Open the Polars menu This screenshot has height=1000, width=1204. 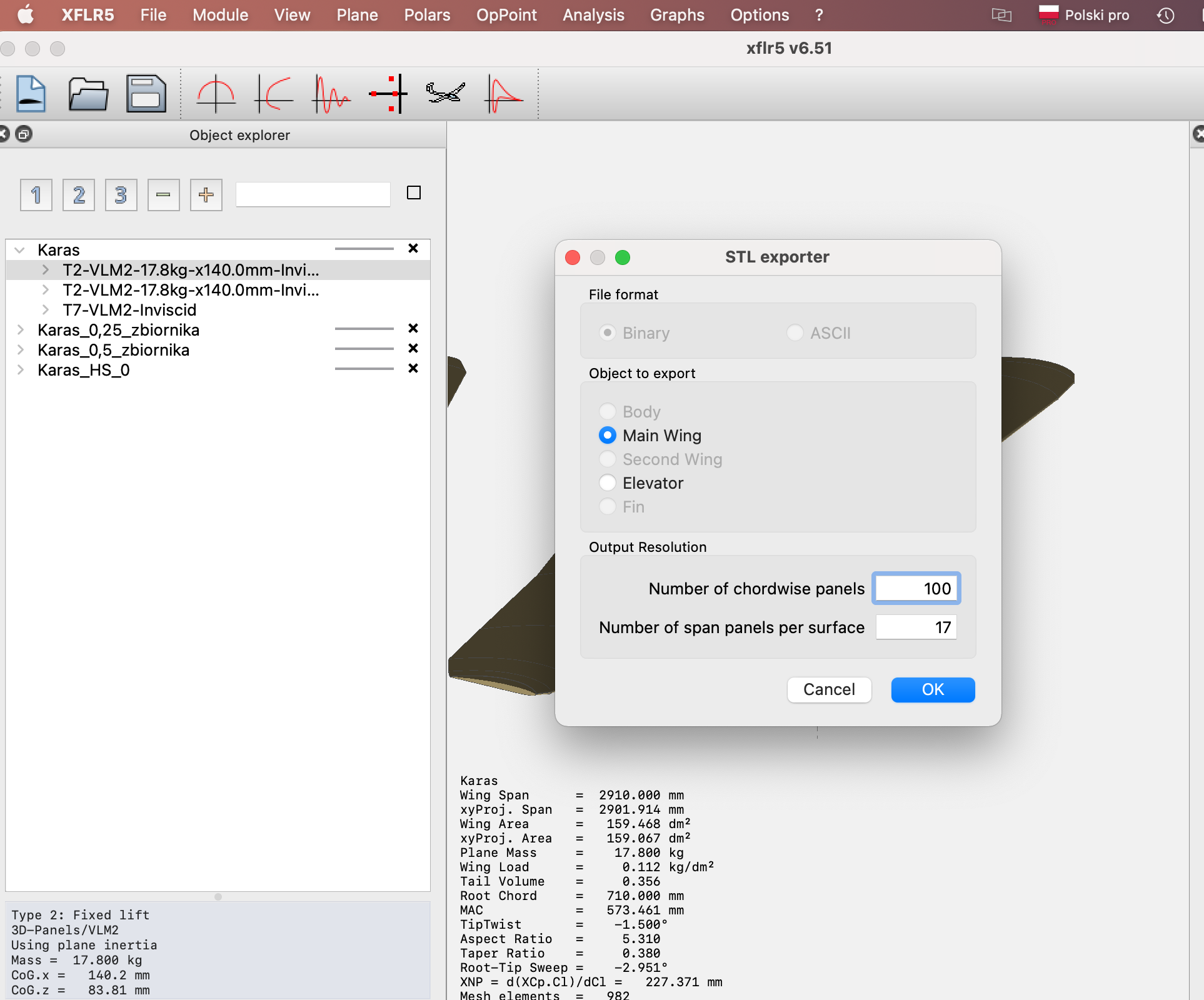click(x=427, y=15)
